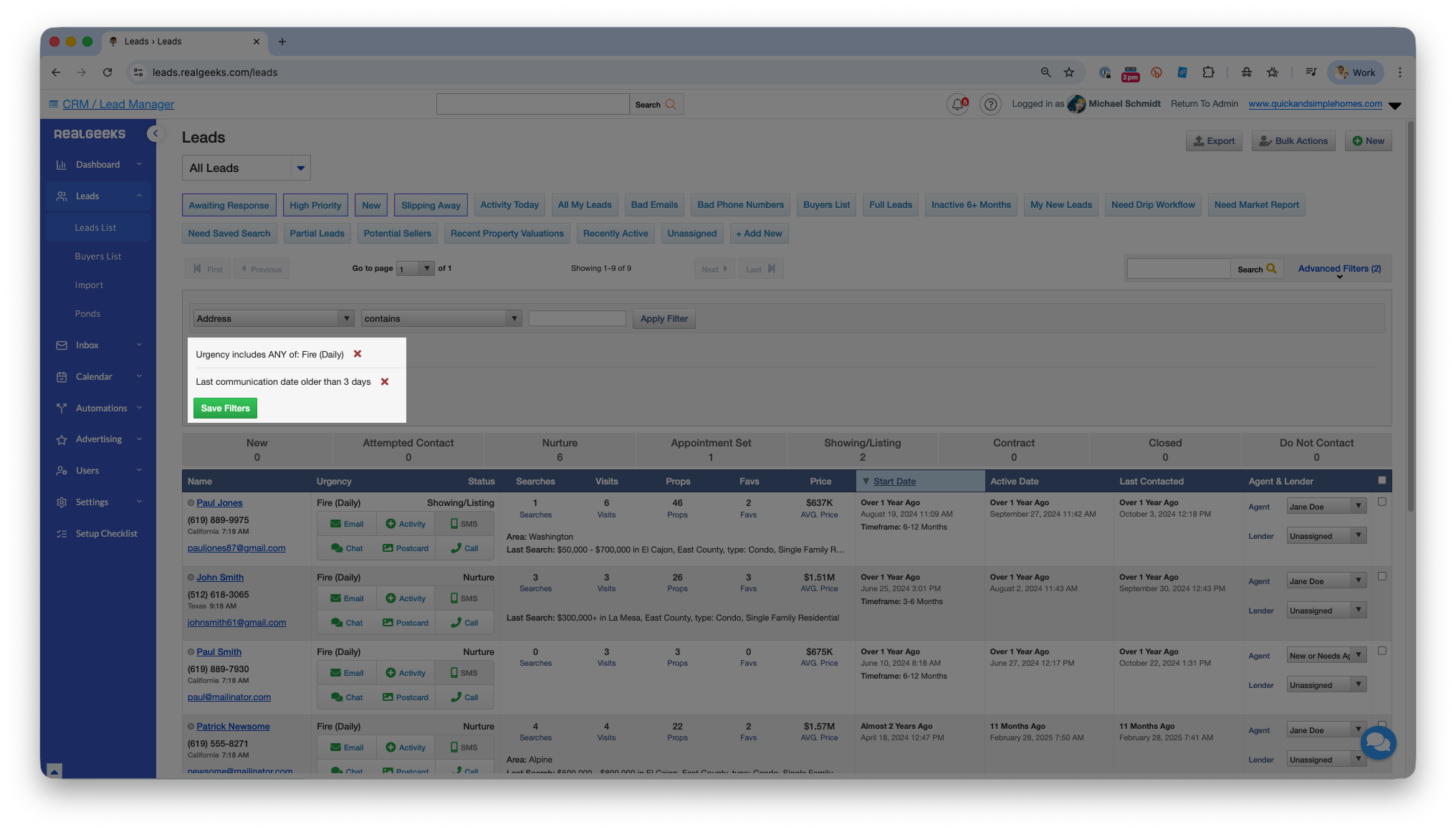Collapse the sidebar with arrow icon
This screenshot has height=832, width=1456.
155,133
